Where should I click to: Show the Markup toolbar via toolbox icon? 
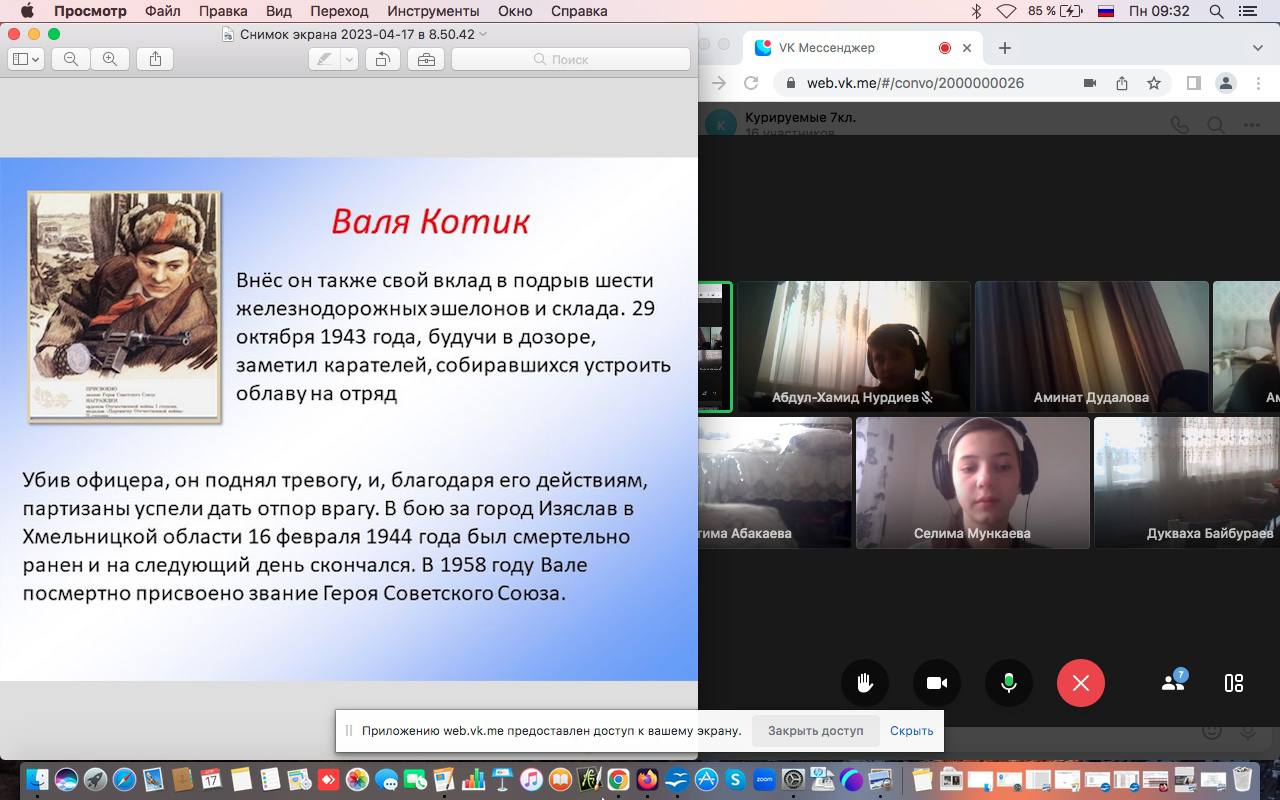(426, 59)
